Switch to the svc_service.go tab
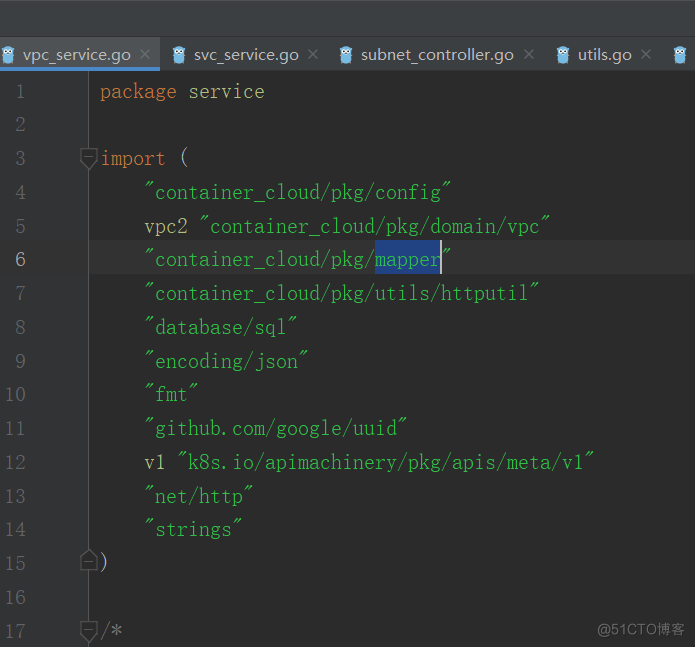 pyautogui.click(x=246, y=54)
